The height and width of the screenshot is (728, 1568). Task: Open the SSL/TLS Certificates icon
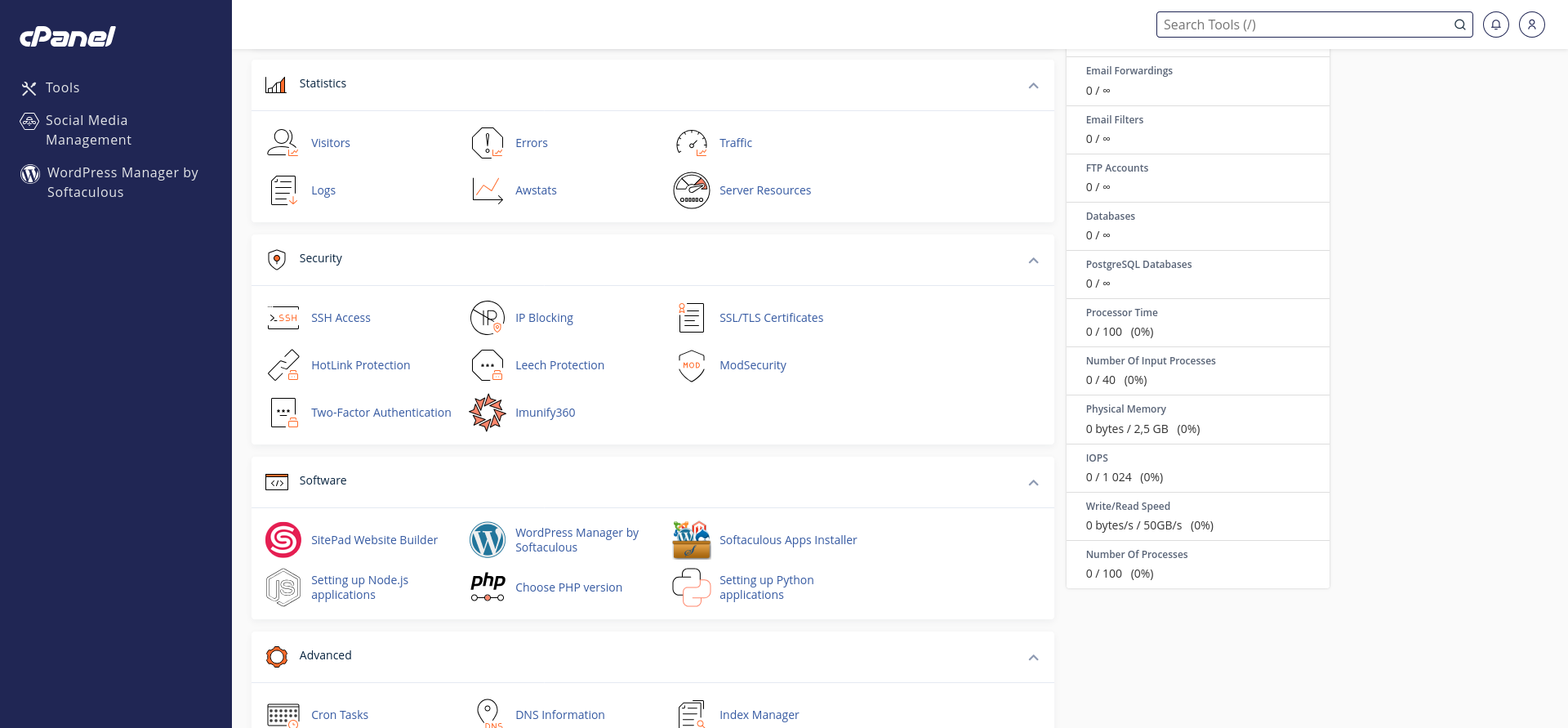pos(692,318)
